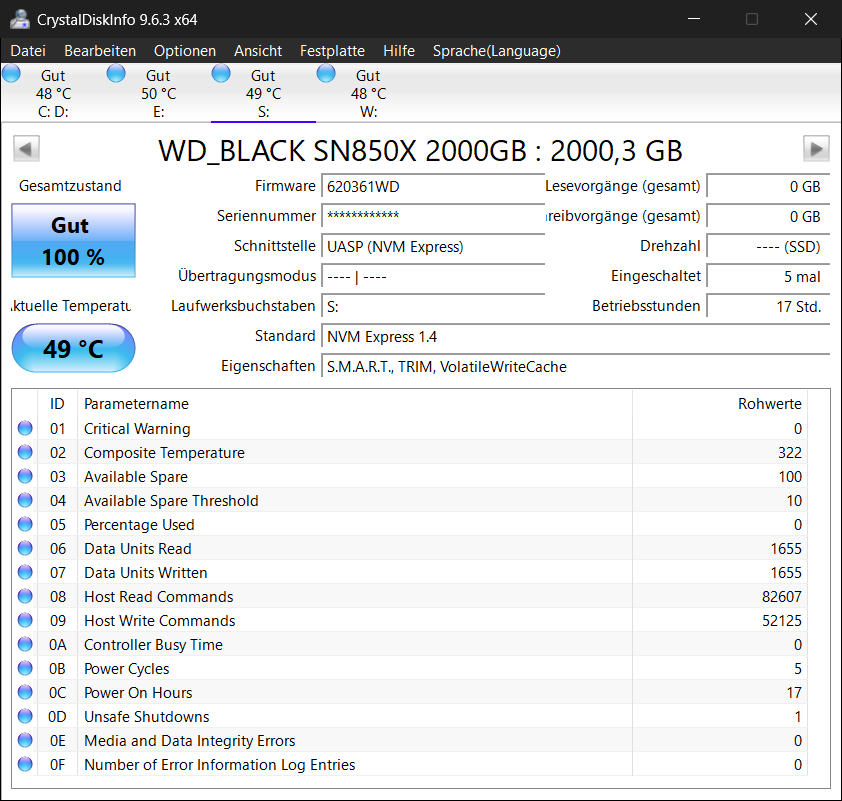842x801 pixels.
Task: Click status orb for Available Spare Threshold
Action: 25,500
